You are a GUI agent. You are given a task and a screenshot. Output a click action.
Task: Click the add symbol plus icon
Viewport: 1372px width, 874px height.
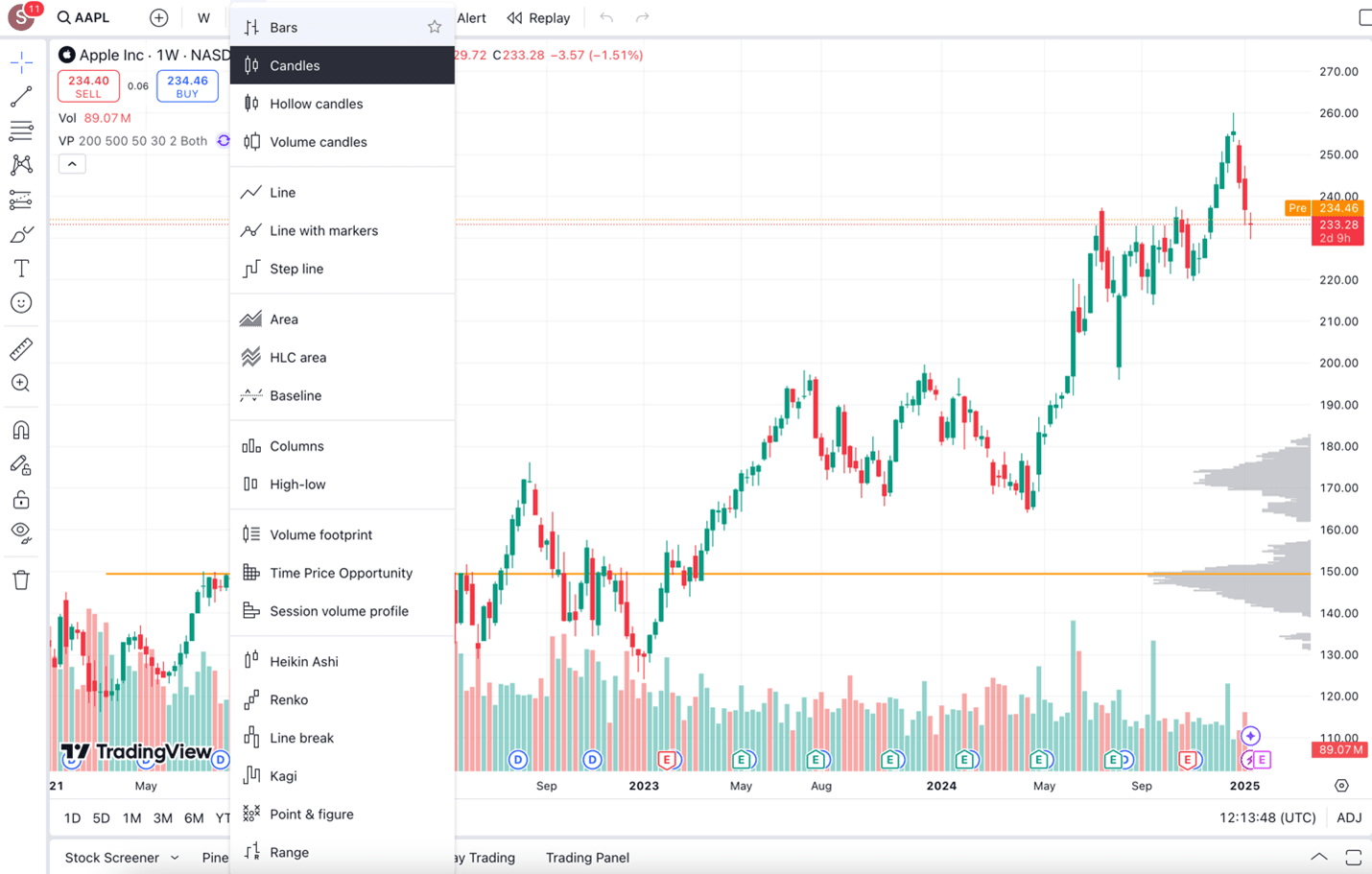tap(159, 18)
